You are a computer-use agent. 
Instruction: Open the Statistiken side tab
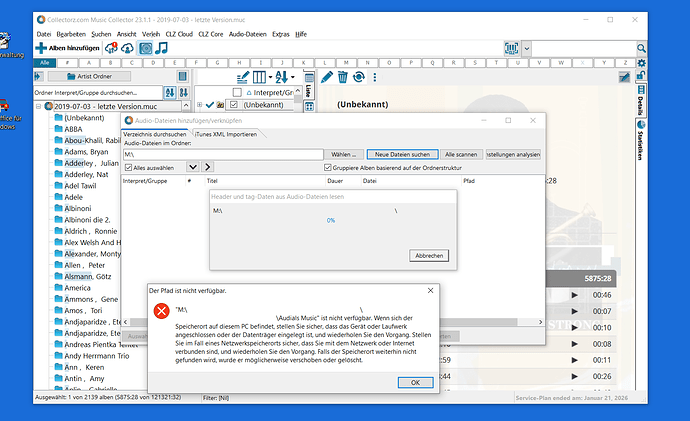coord(641,140)
